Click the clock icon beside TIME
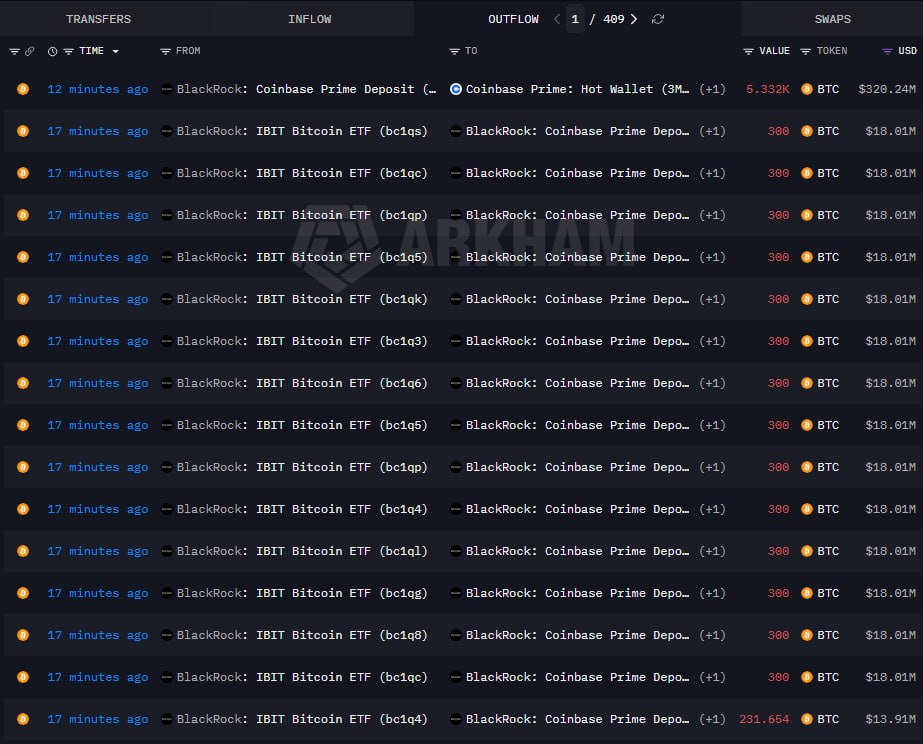 (52, 51)
